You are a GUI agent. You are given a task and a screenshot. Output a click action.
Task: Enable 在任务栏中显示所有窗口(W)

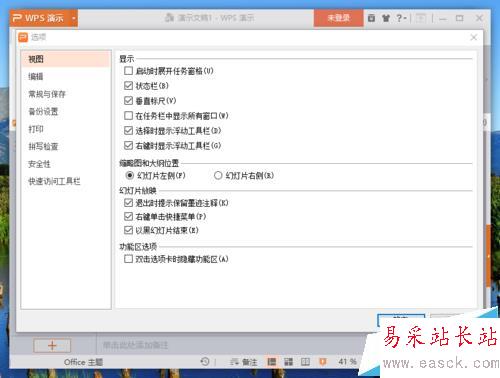tap(128, 116)
